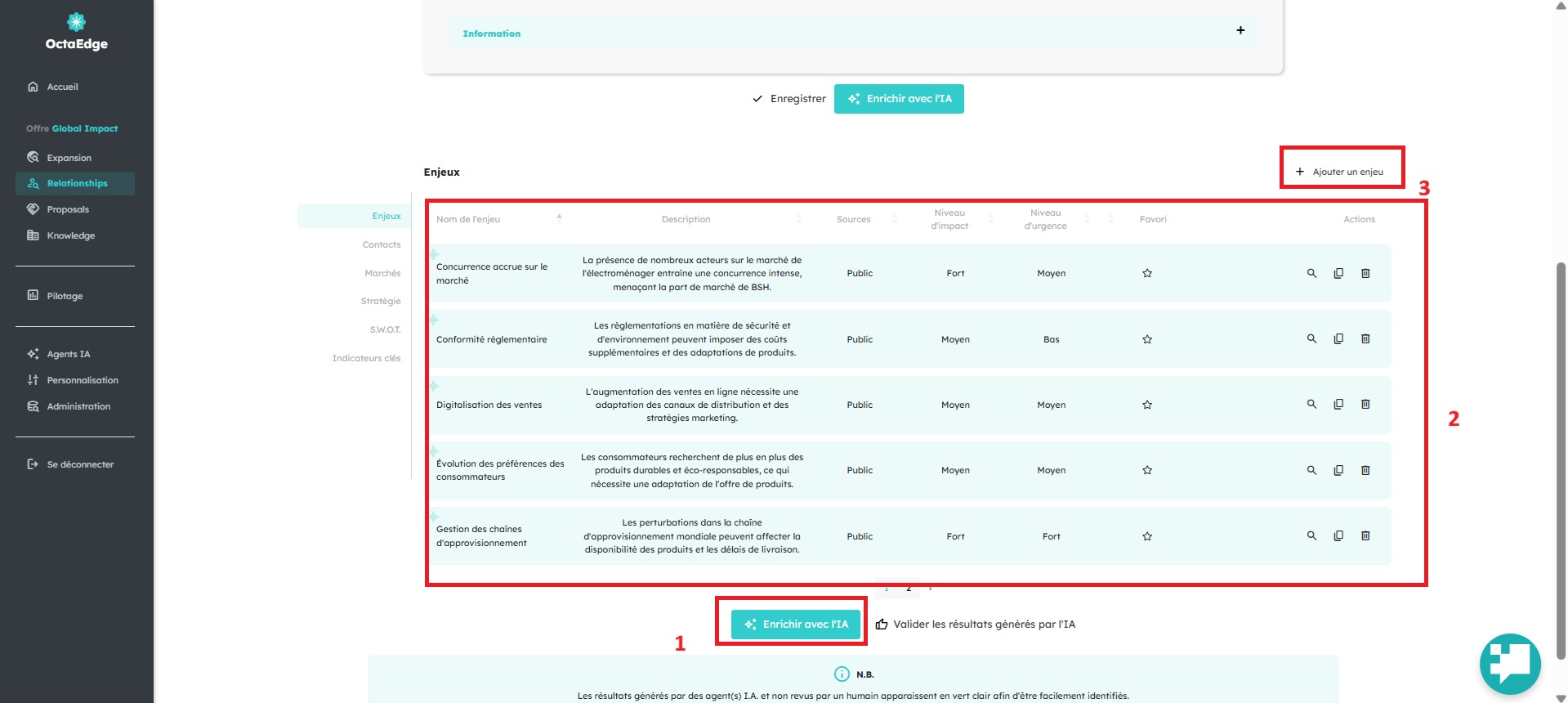Delete Gestion des chaînes d'approvisionnement row
The image size is (1568, 703).
coord(1365,535)
